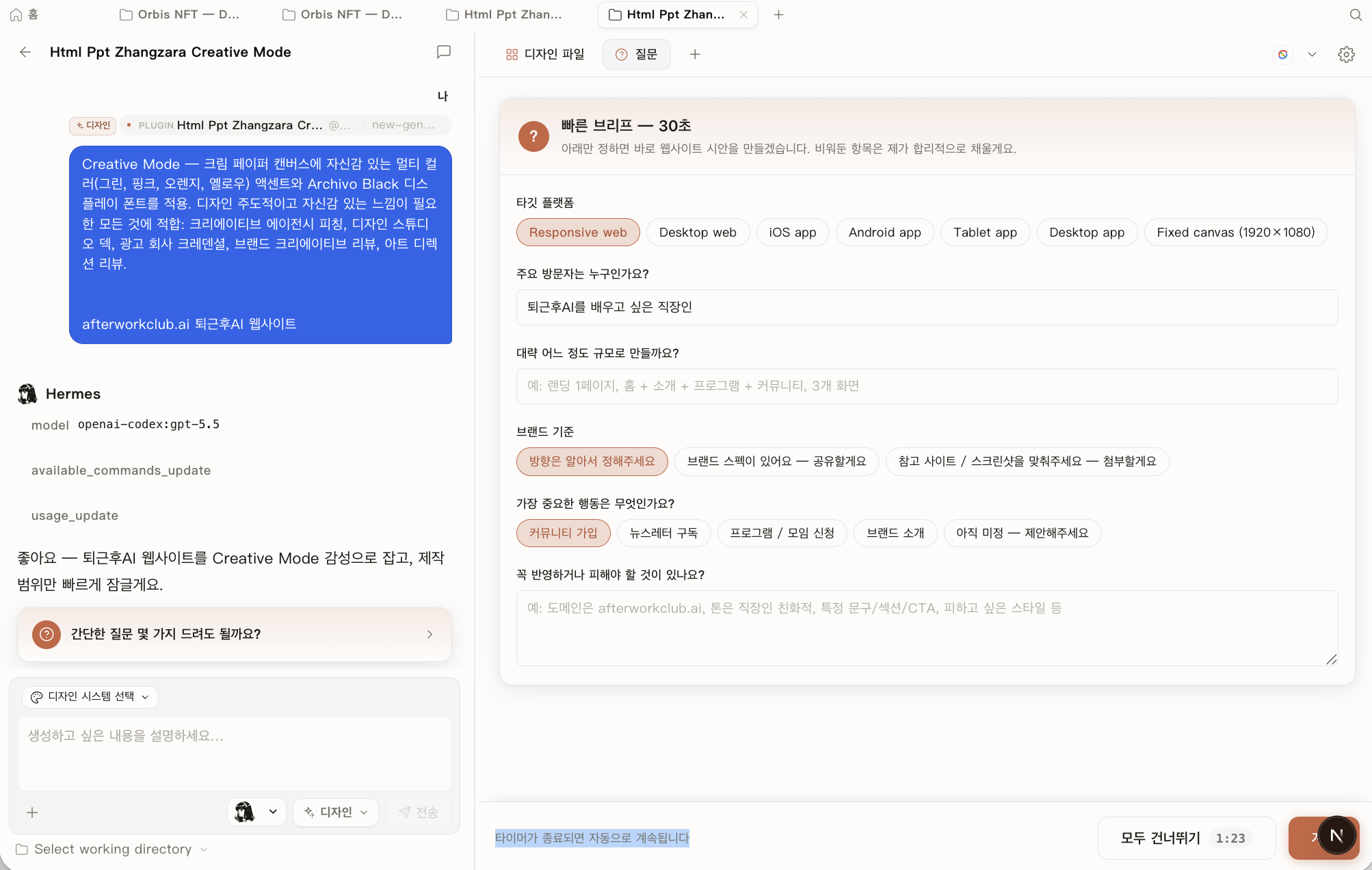1372x870 pixels.
Task: Open the agent avatar selector dropdown
Action: (x=256, y=812)
